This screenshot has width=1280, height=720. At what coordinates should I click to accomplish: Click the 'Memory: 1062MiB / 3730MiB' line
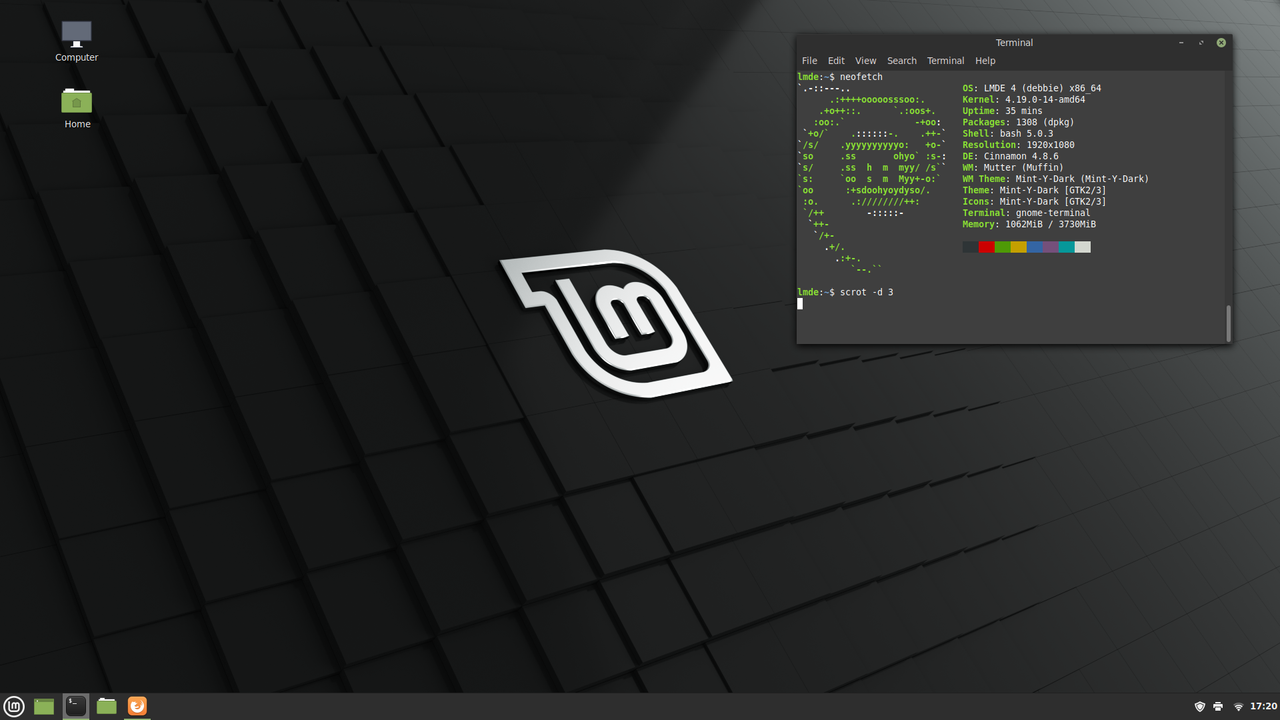tap(1029, 224)
